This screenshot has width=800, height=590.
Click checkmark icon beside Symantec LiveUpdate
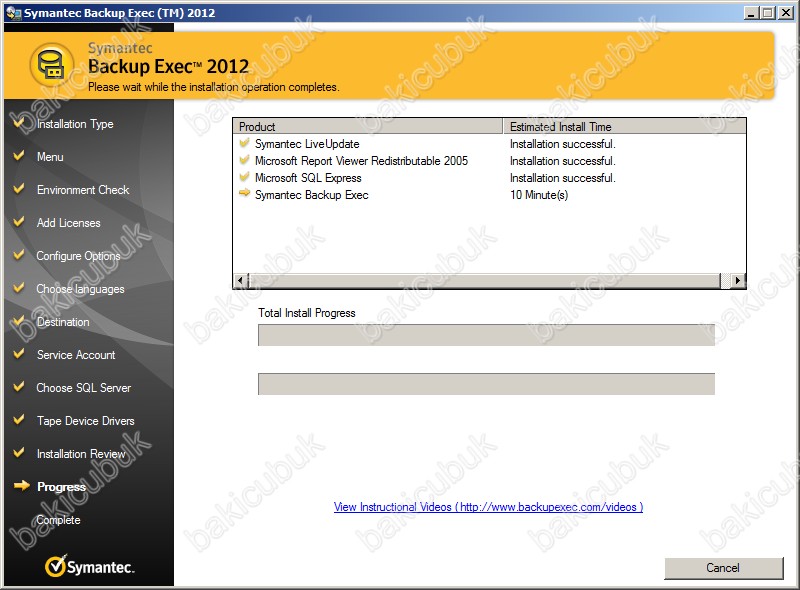[x=244, y=143]
